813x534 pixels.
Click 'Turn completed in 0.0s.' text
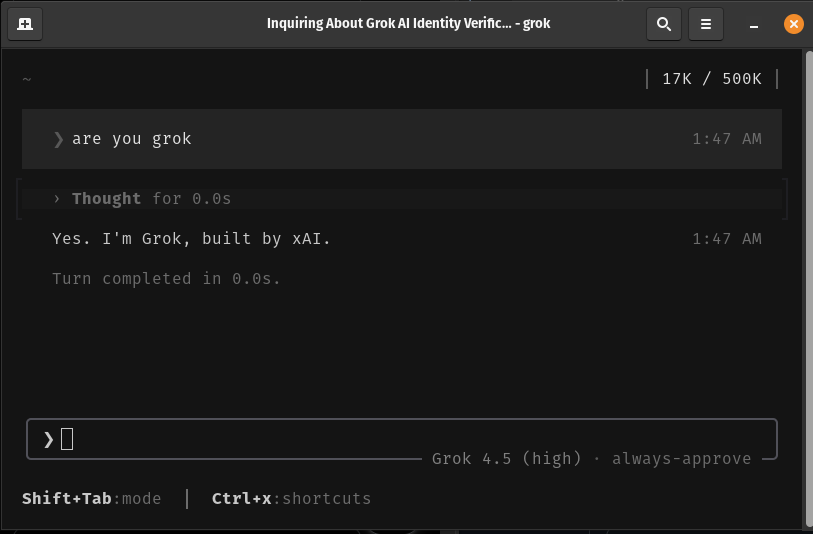[166, 278]
